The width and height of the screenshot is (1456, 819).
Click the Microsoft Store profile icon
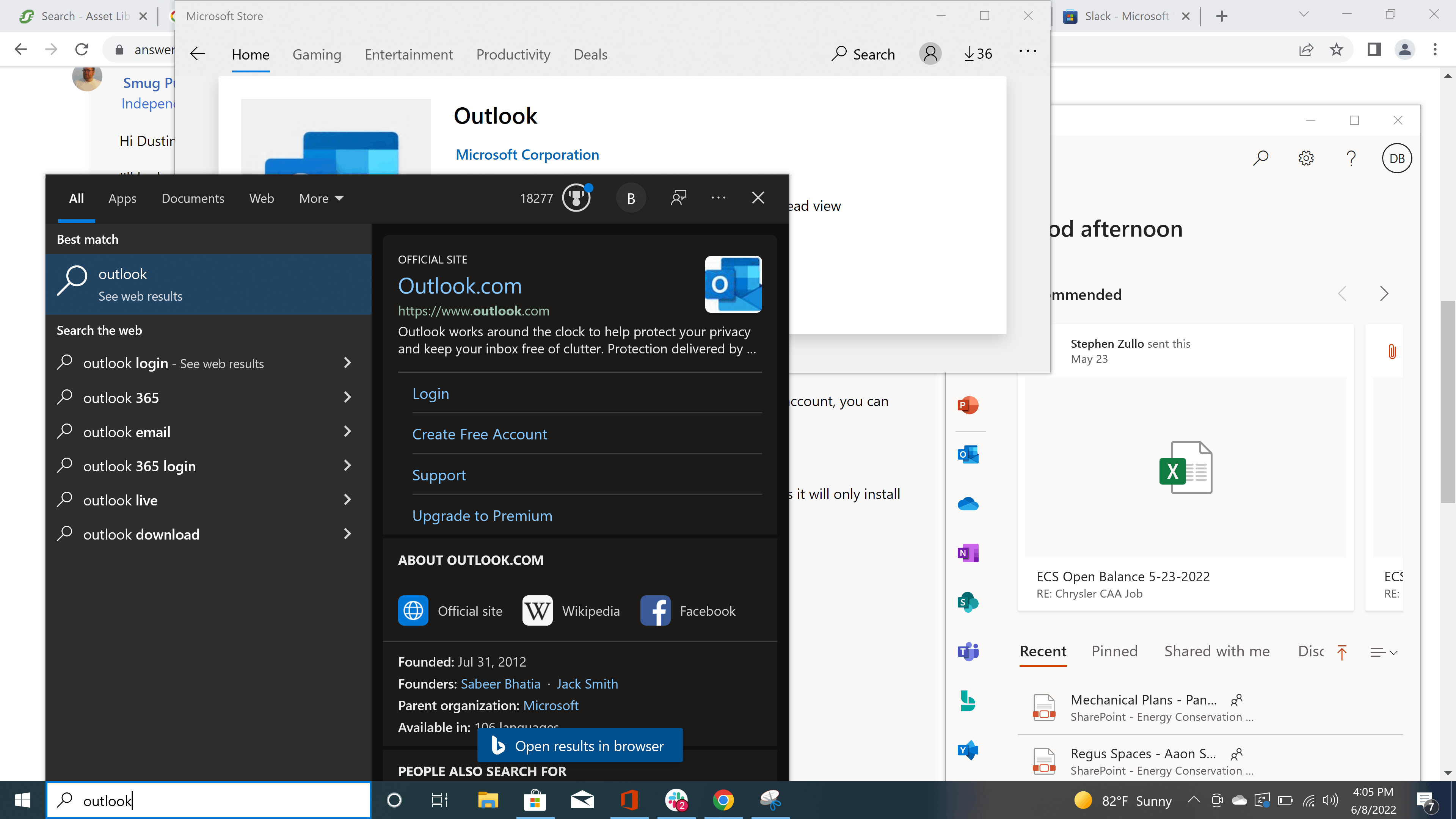pyautogui.click(x=930, y=54)
